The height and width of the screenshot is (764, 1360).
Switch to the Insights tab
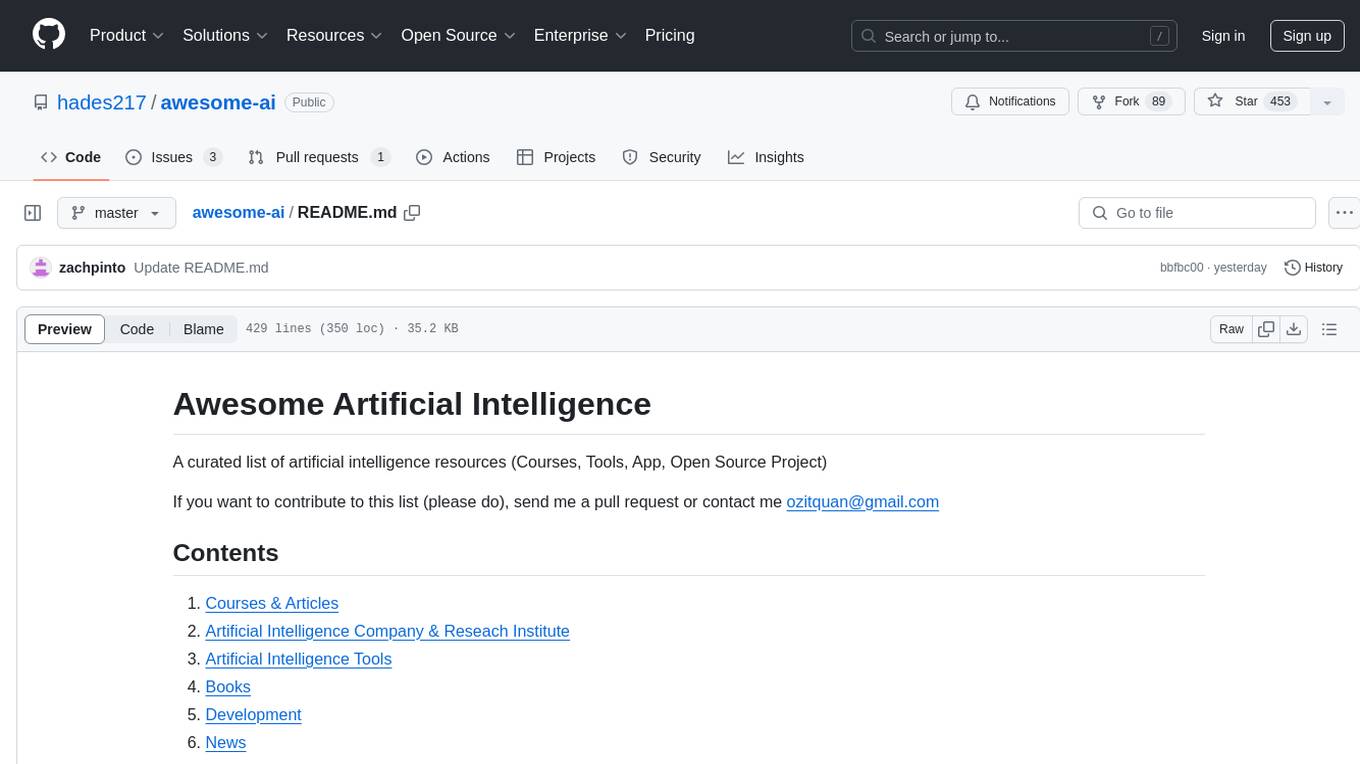click(766, 157)
